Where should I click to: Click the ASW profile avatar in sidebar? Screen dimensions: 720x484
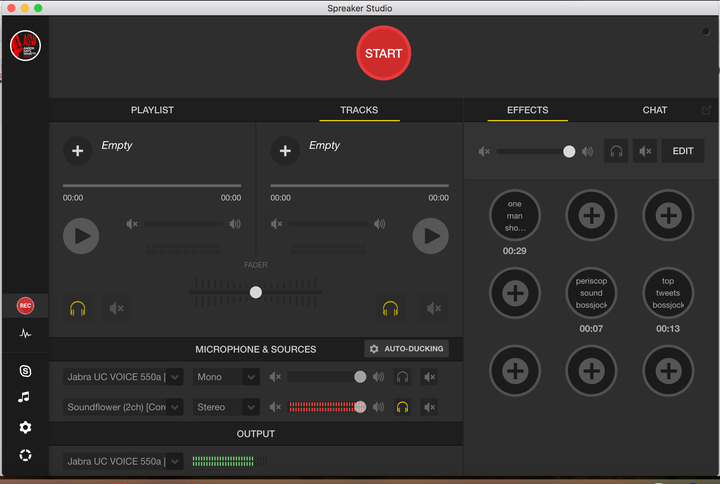(25, 45)
